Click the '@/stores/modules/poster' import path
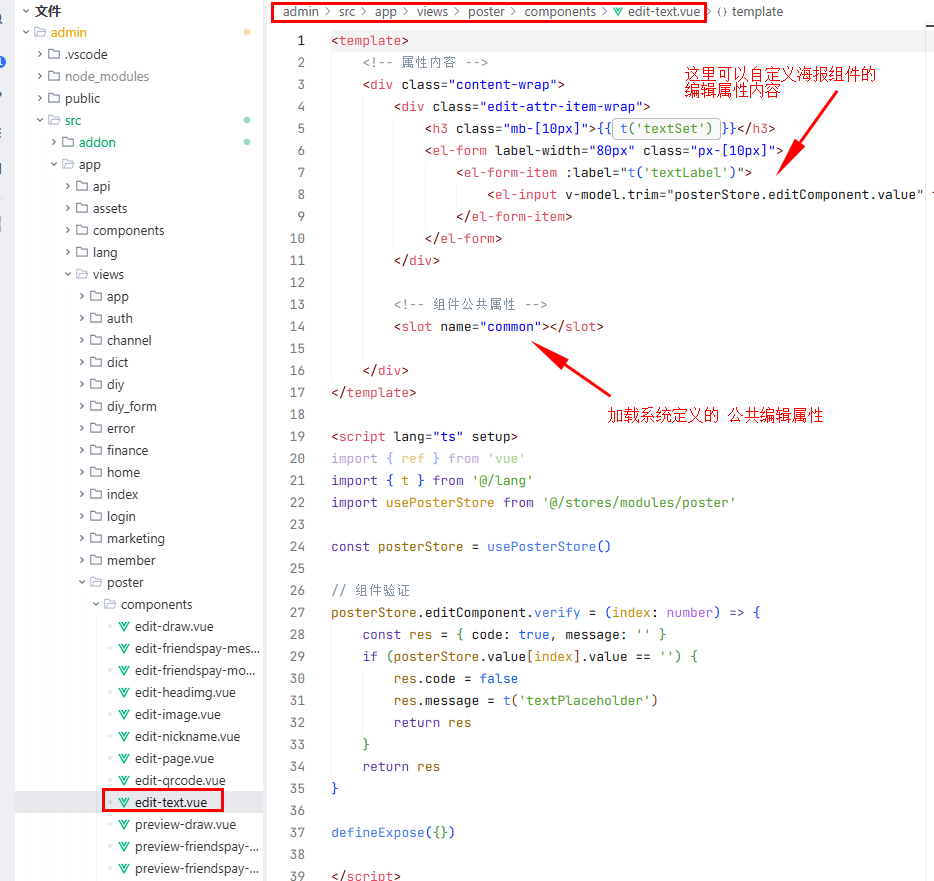 (x=639, y=503)
